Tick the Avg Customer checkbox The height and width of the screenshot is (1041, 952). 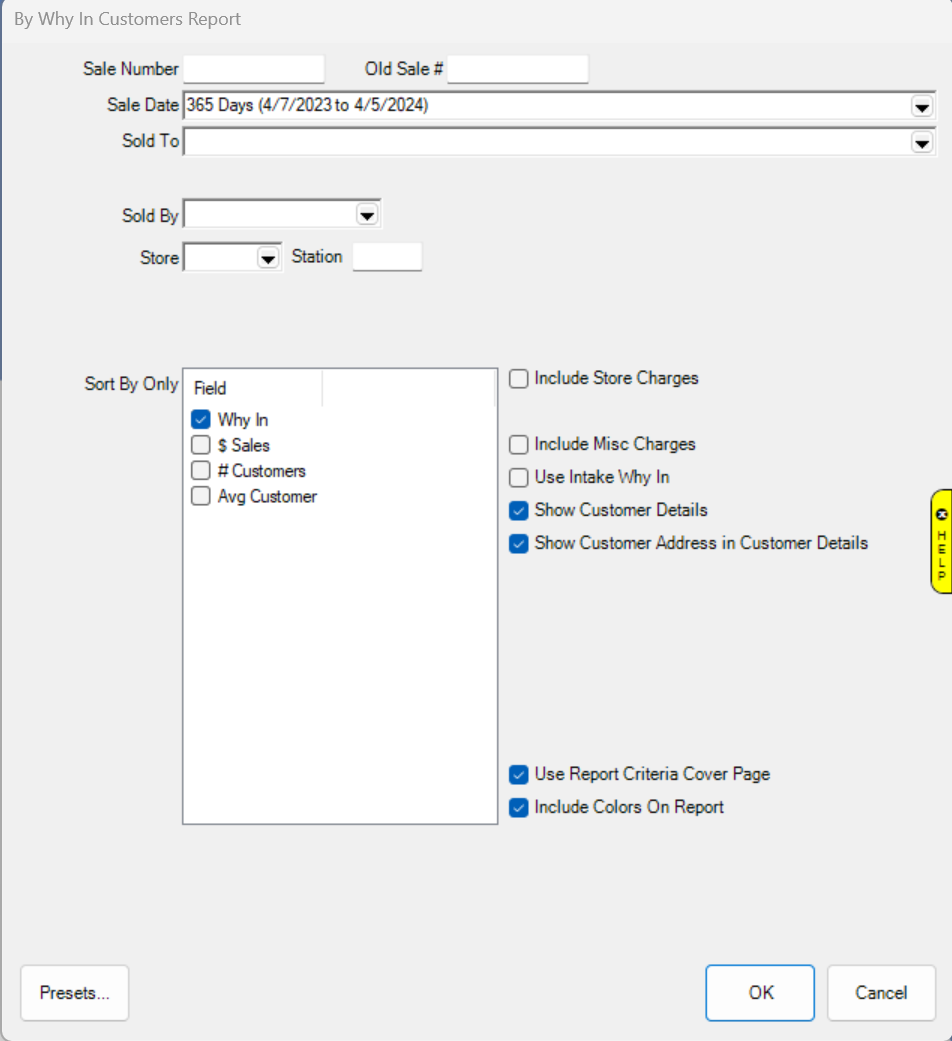tap(201, 496)
